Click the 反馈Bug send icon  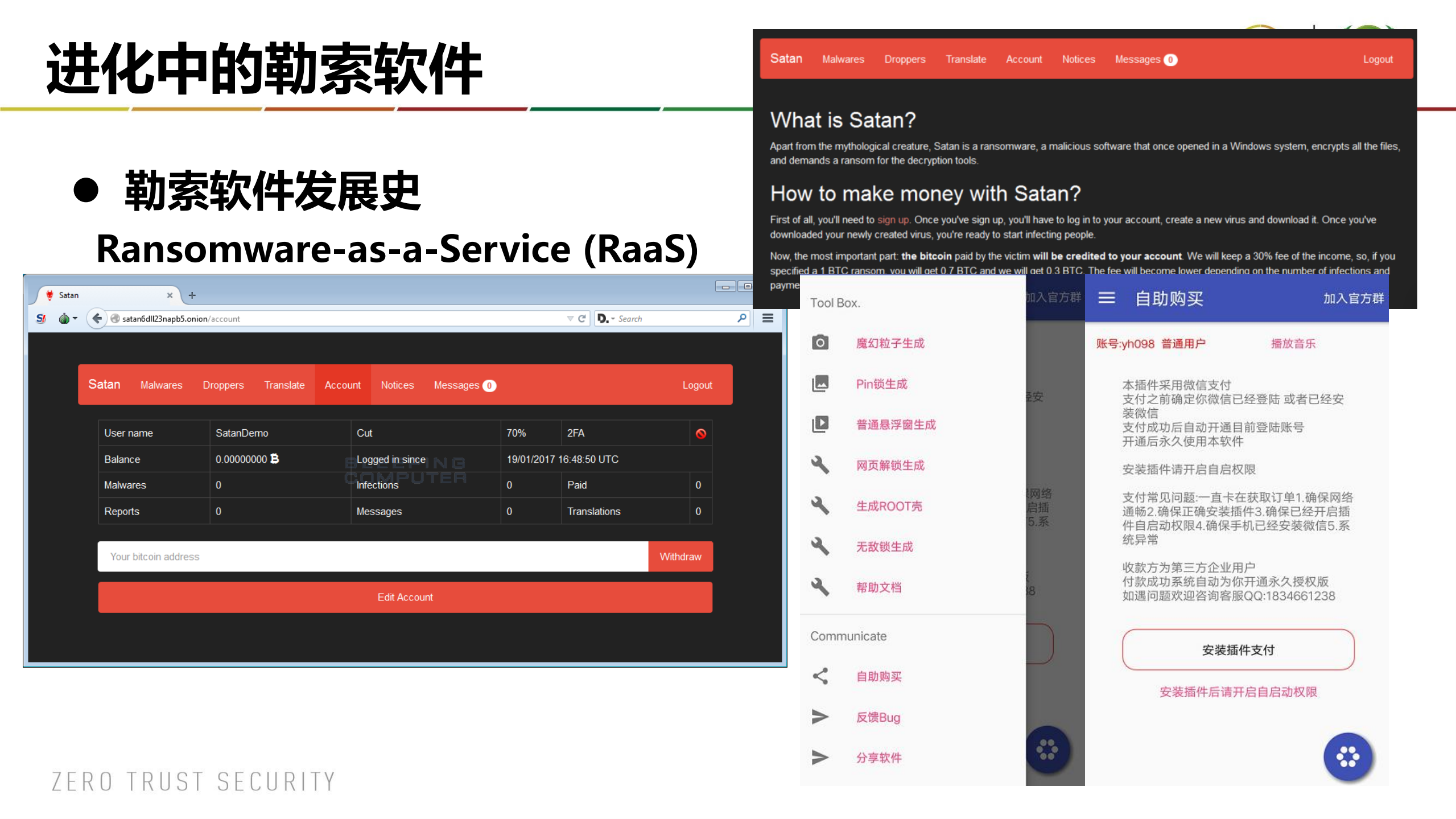click(820, 717)
